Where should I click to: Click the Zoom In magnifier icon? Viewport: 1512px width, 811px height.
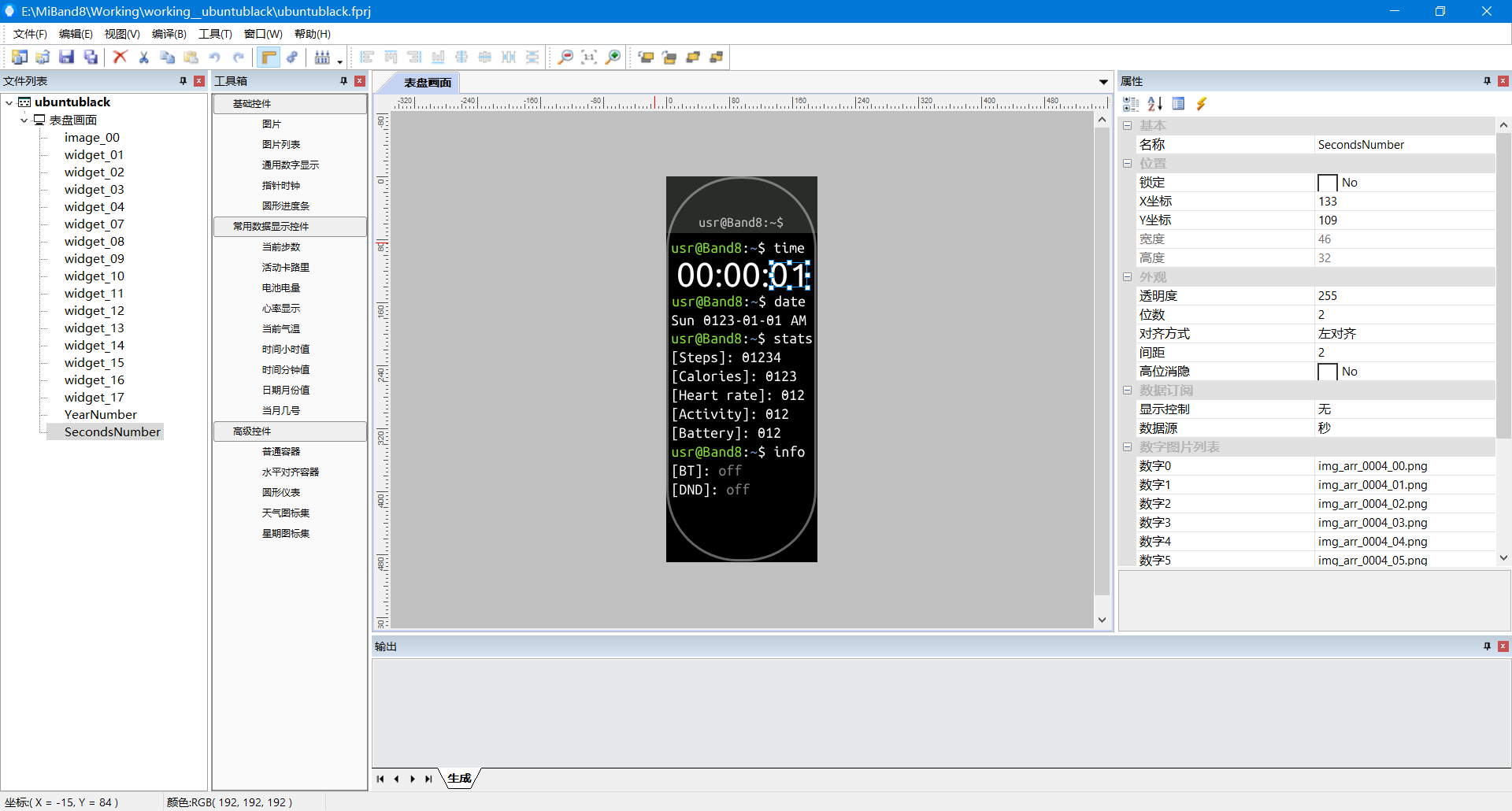[613, 57]
